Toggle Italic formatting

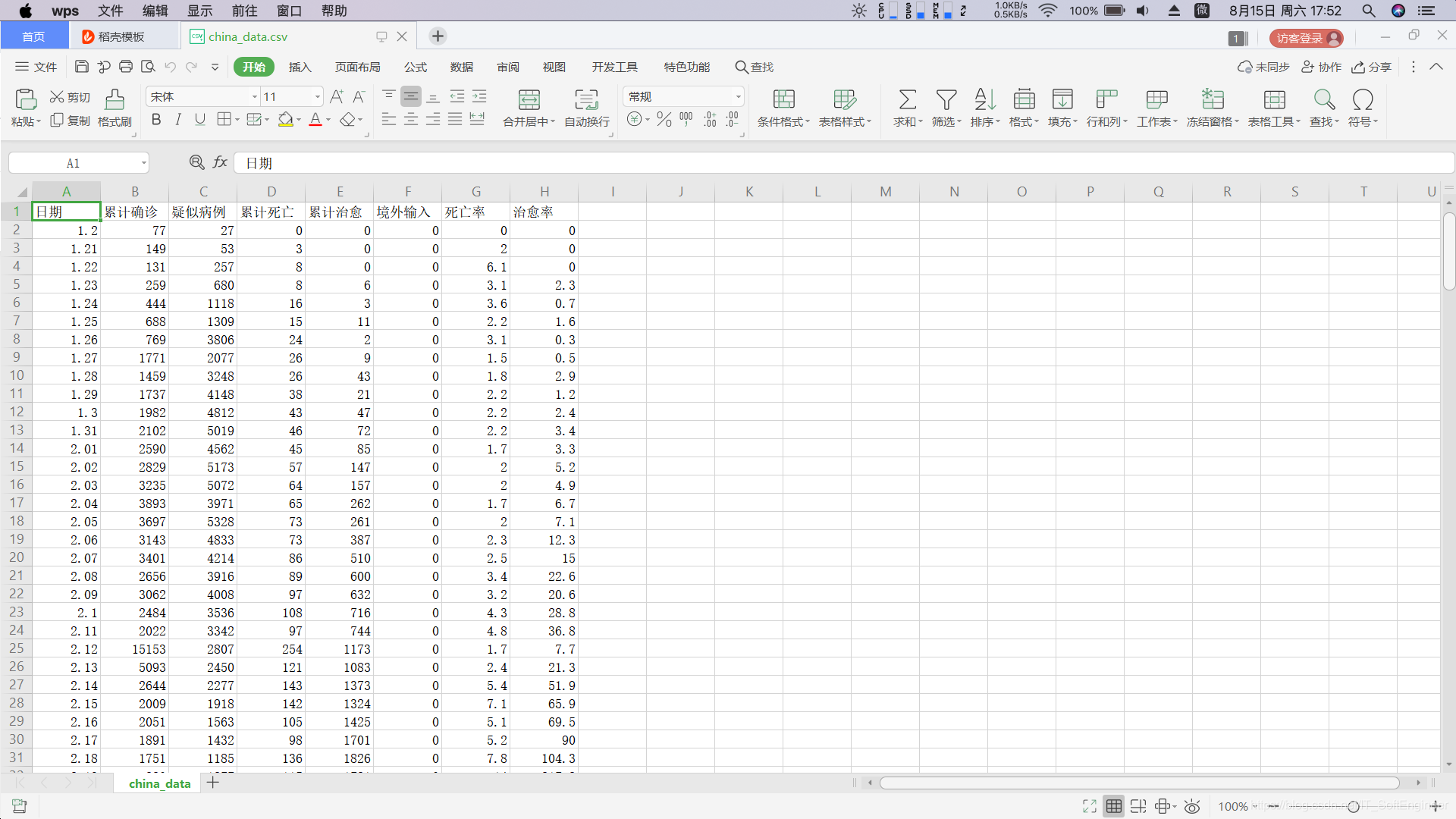pyautogui.click(x=178, y=119)
